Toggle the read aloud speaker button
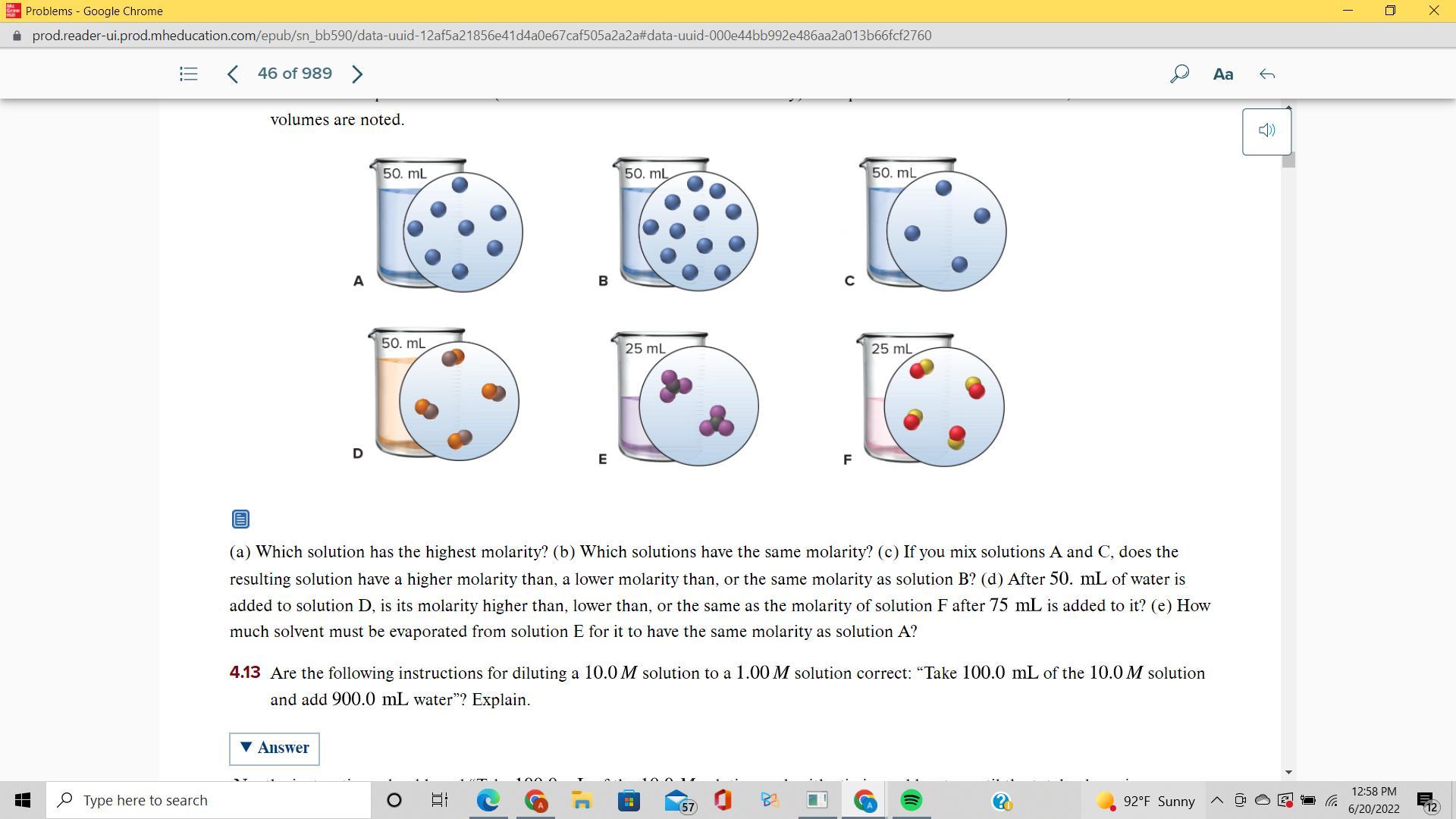Image resolution: width=1456 pixels, height=819 pixels. pyautogui.click(x=1266, y=131)
